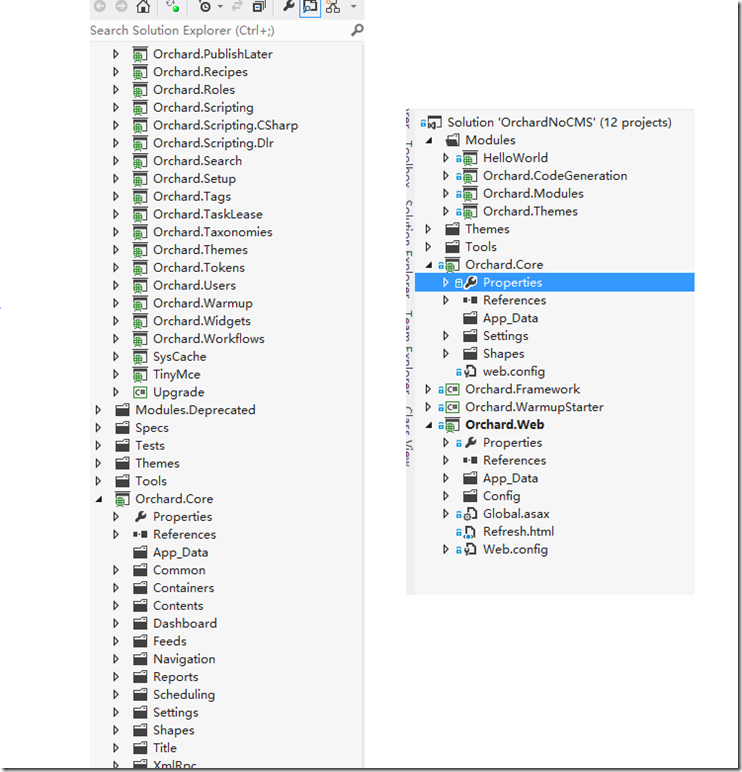The height and width of the screenshot is (772, 742).
Task: Click the green-dot sync toolbar icon
Action: [x=173, y=6]
